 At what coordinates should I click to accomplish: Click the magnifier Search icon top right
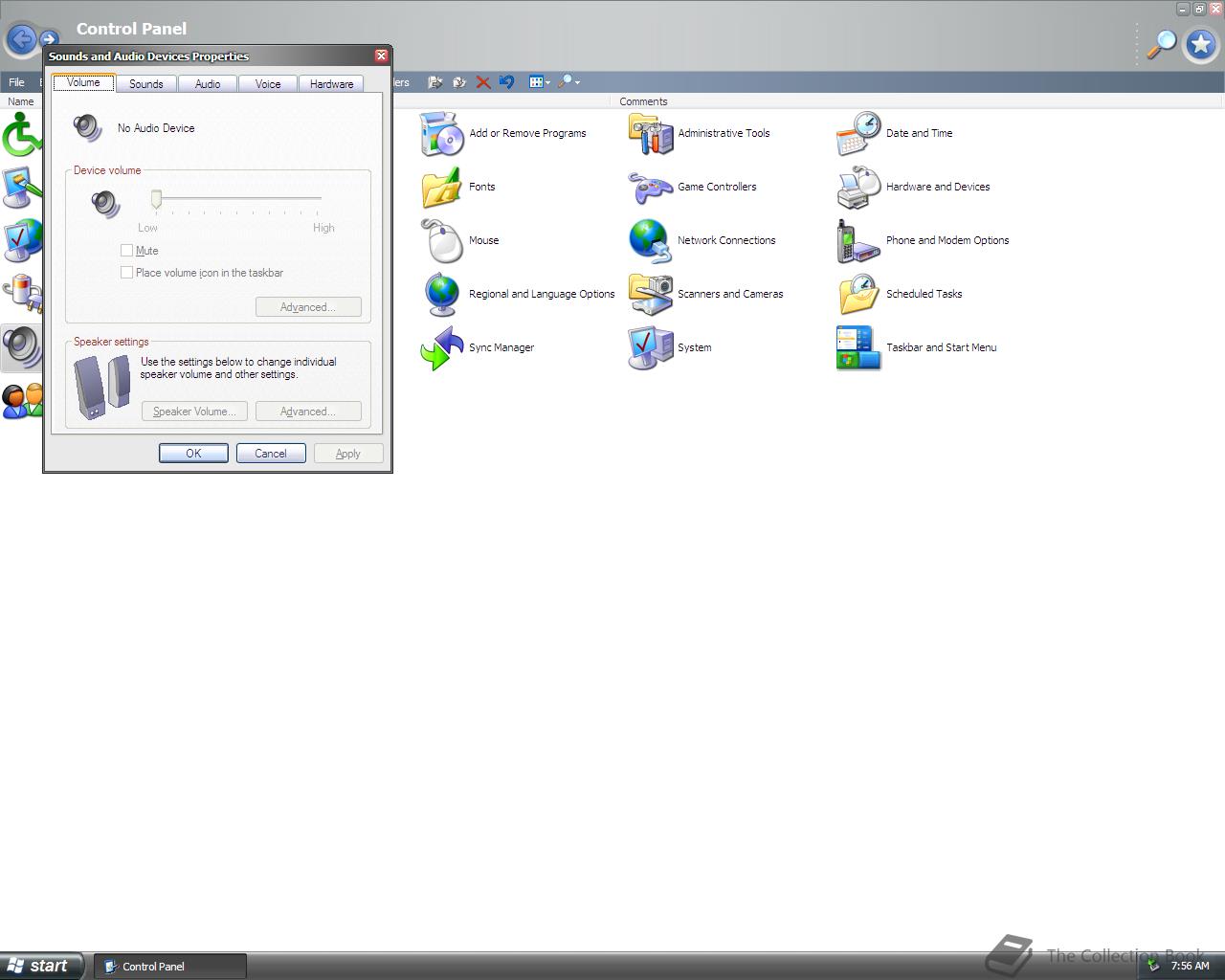point(1161,43)
